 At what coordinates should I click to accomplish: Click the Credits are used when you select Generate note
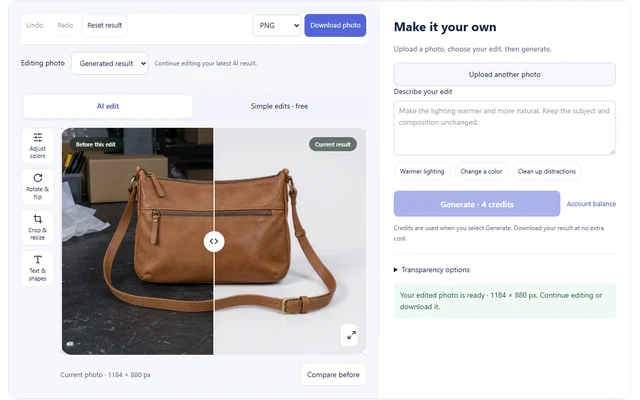tap(498, 233)
